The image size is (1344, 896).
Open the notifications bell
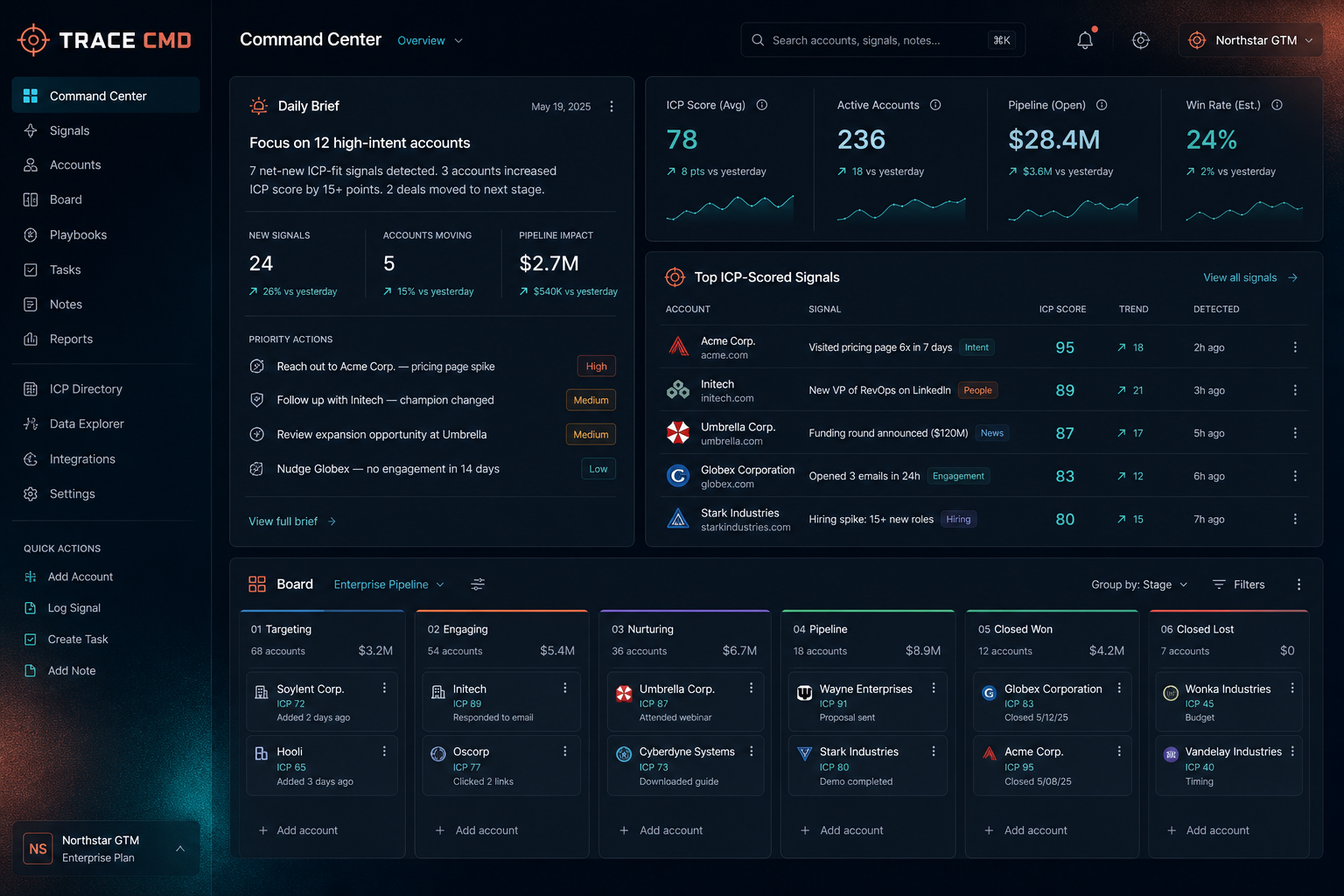tap(1085, 40)
